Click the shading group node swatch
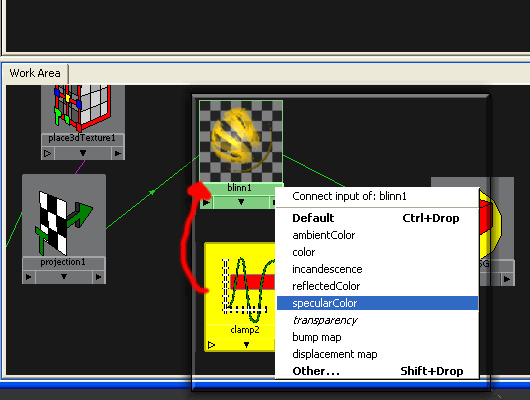Screen dimensions: 530x400 coord(496,218)
